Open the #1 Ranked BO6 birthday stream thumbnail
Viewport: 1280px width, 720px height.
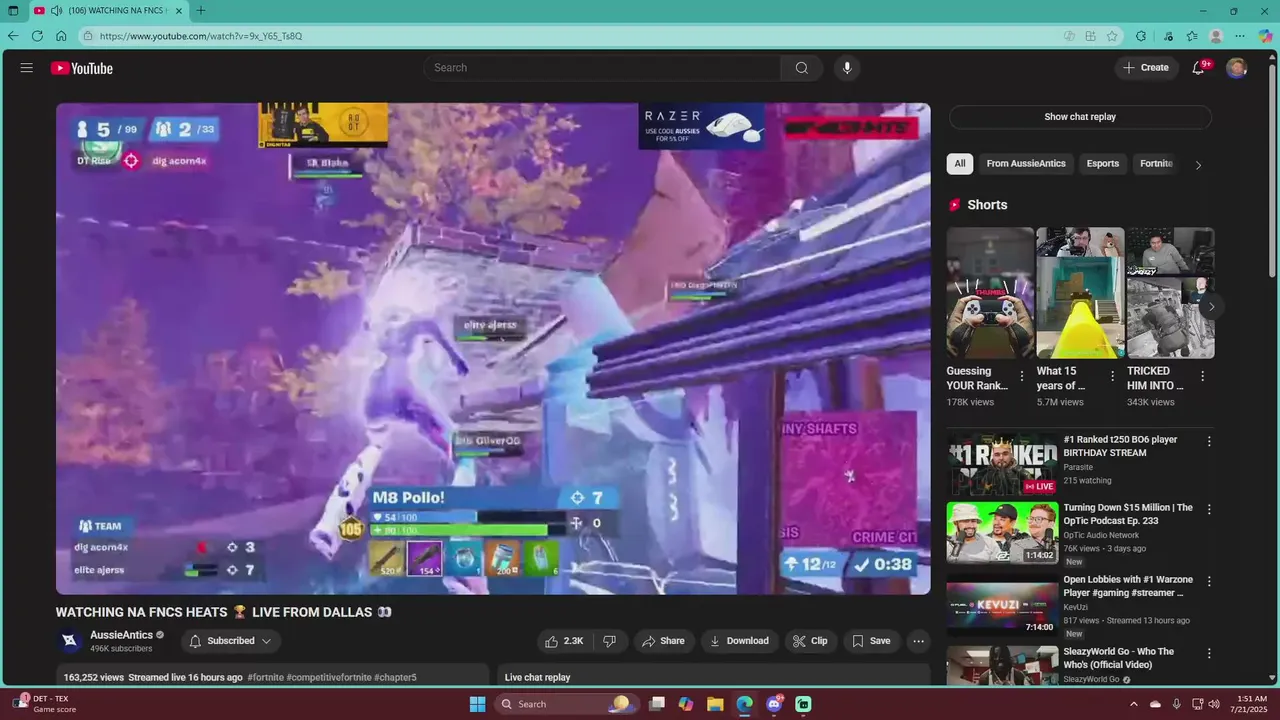(1002, 464)
